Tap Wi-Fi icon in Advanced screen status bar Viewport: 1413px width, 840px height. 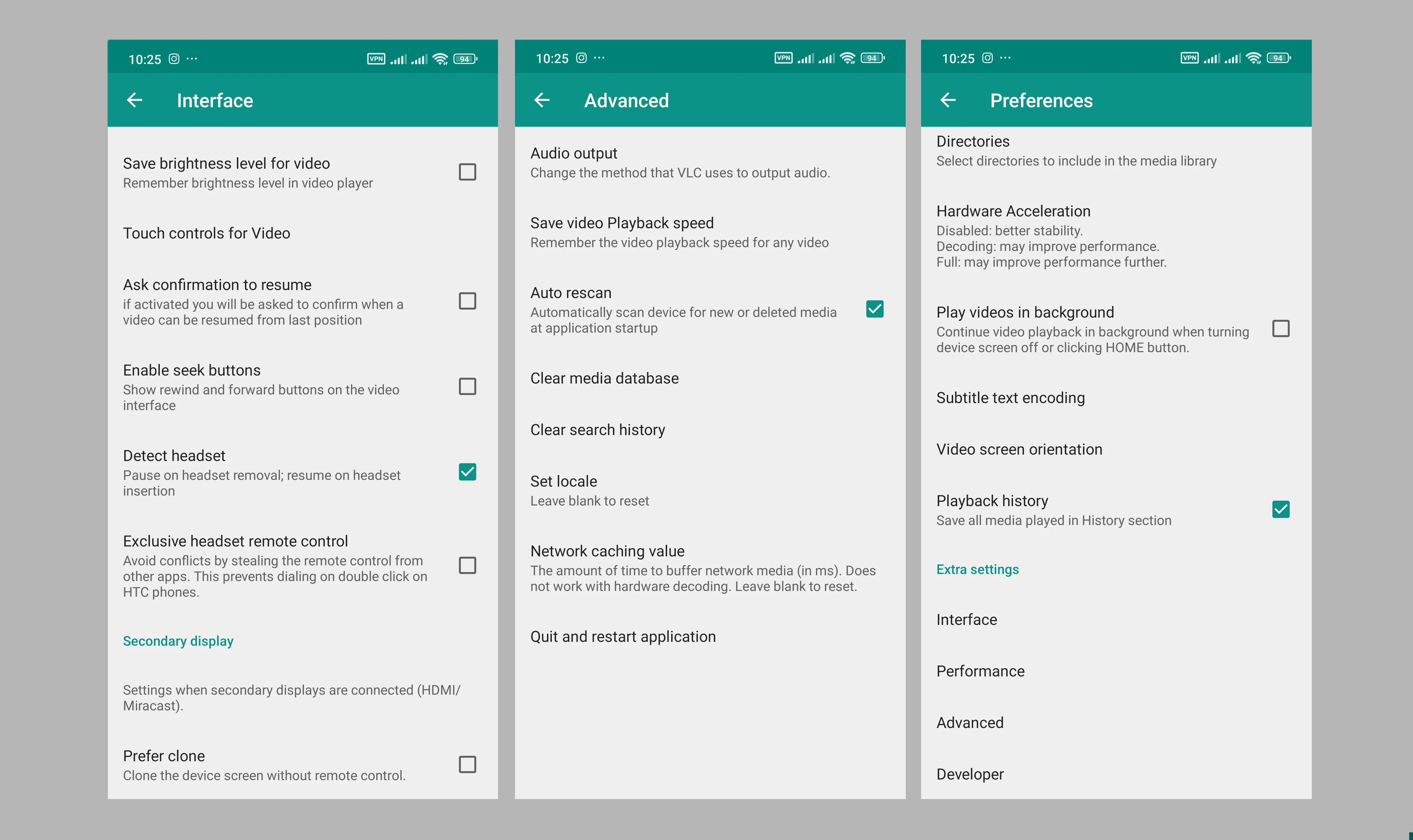tap(847, 58)
